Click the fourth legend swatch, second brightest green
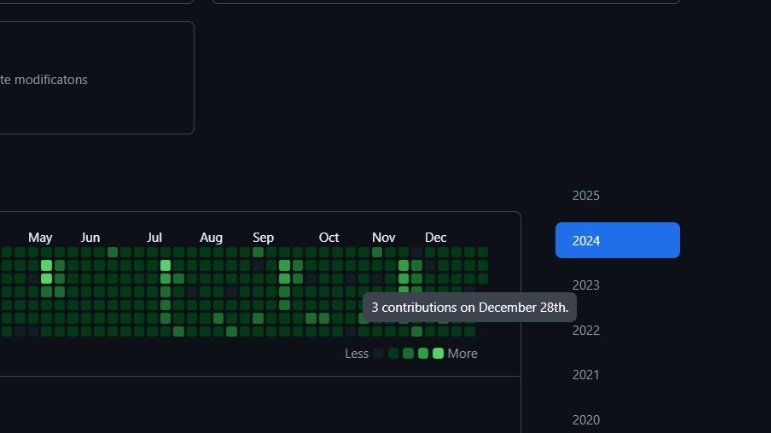Image resolution: width=771 pixels, height=433 pixels. tap(423, 353)
